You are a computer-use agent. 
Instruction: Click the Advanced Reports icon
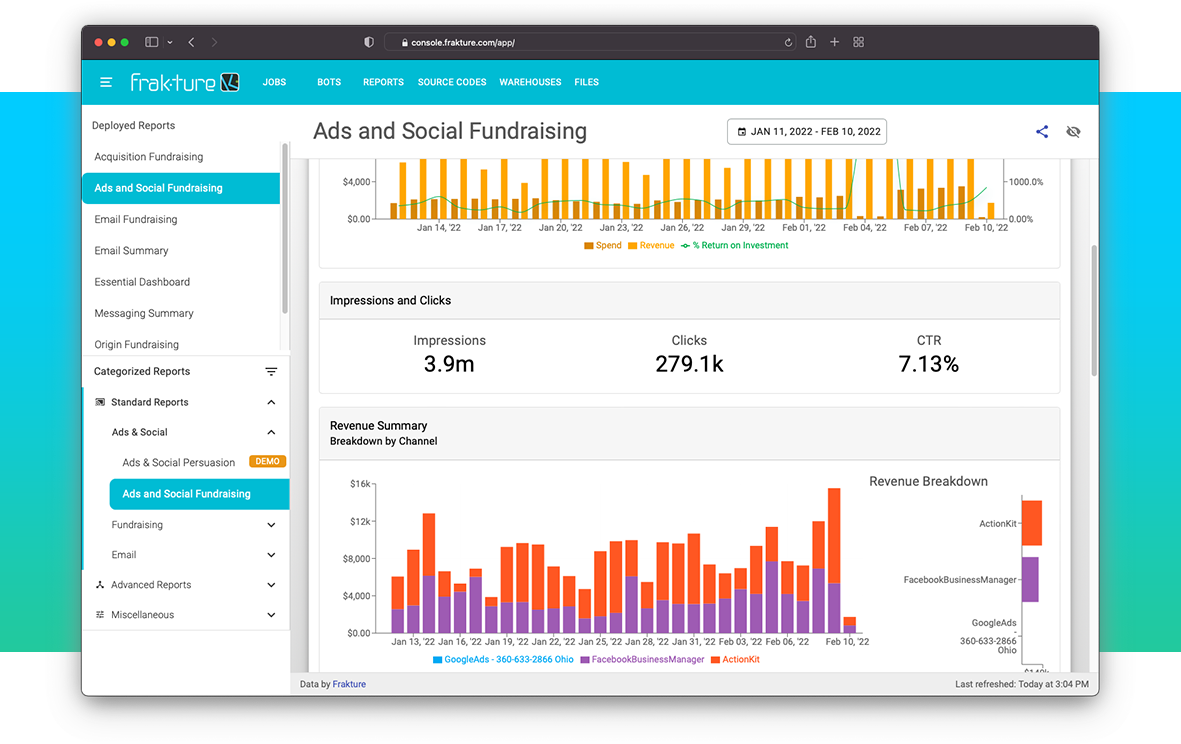(100, 584)
